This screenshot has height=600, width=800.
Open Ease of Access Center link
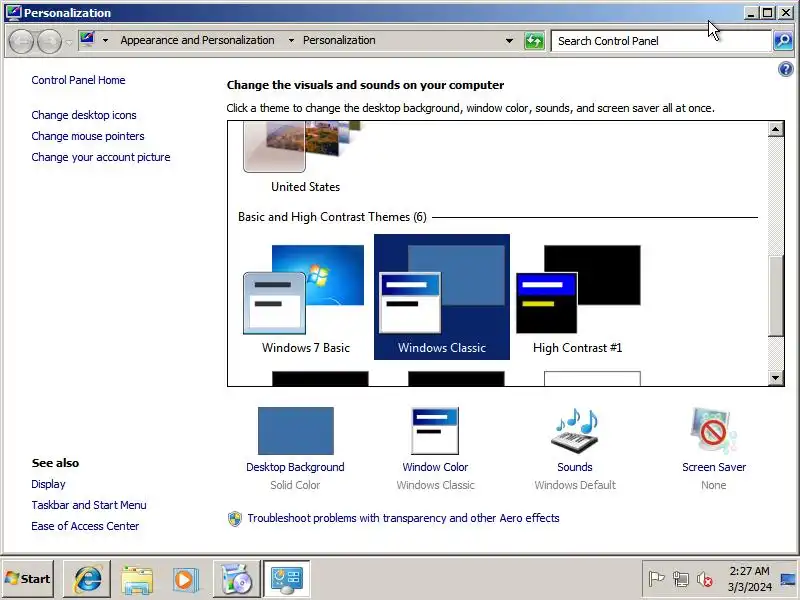[85, 526]
